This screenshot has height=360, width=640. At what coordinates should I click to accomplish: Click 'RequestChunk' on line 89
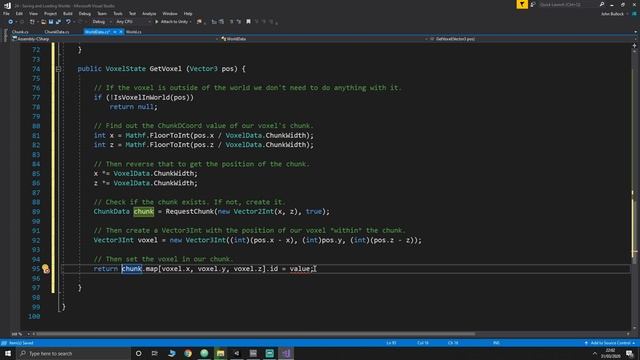coord(189,211)
